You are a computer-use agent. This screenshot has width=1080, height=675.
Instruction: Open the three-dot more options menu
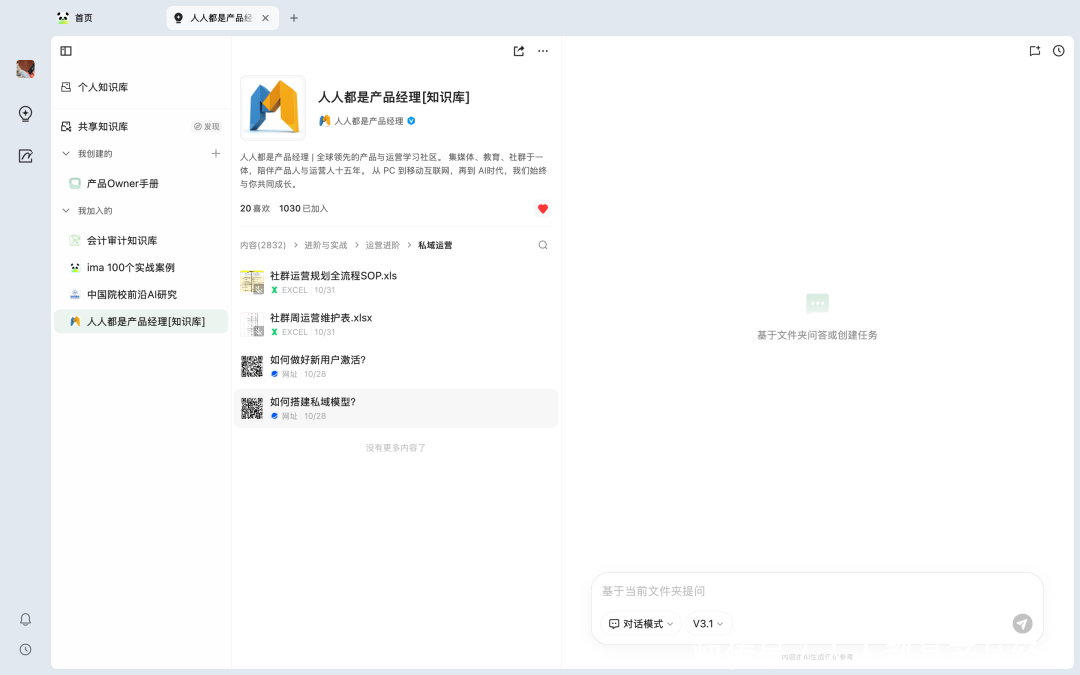[x=543, y=51]
